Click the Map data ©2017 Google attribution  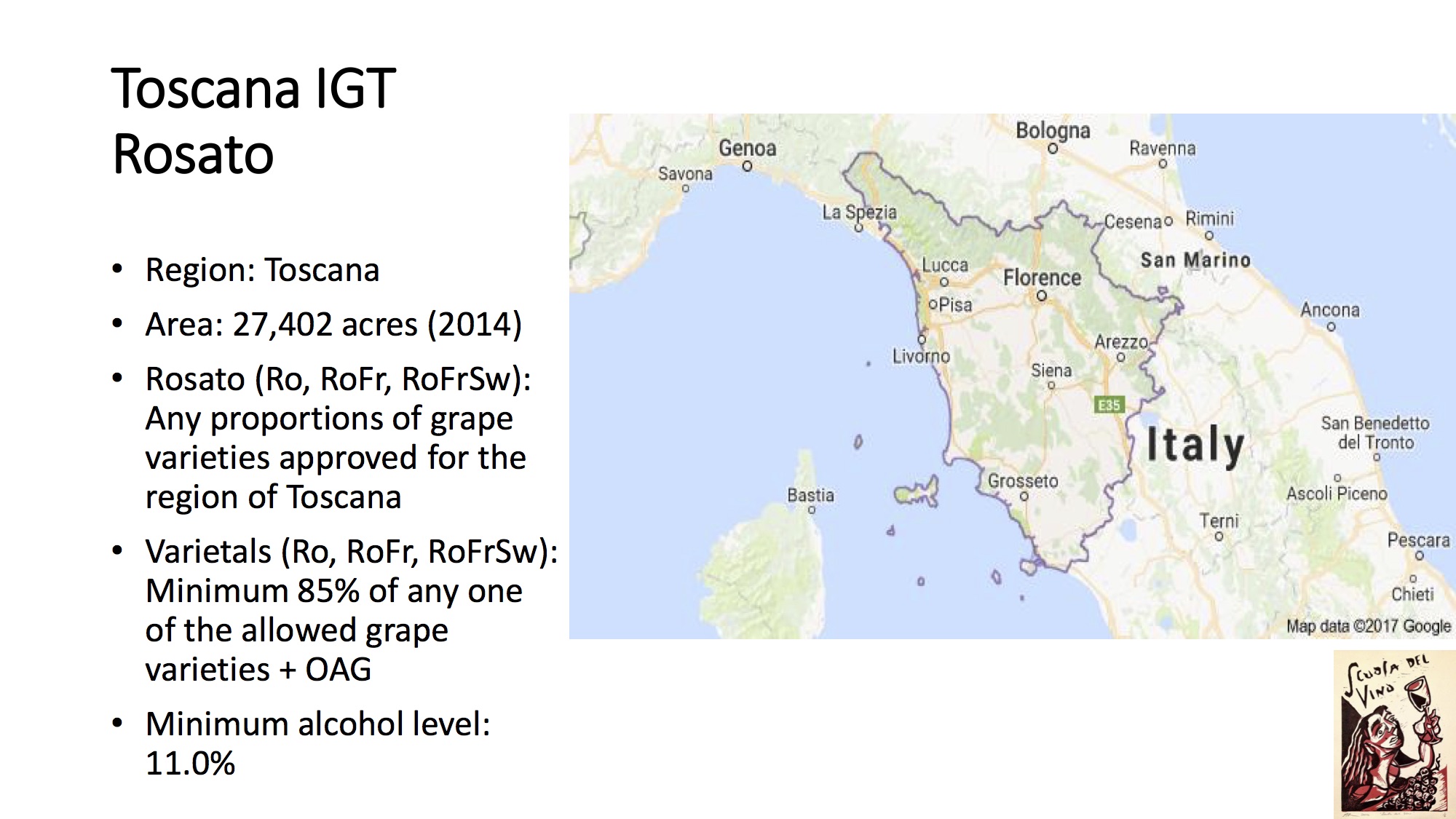pyautogui.click(x=1368, y=626)
